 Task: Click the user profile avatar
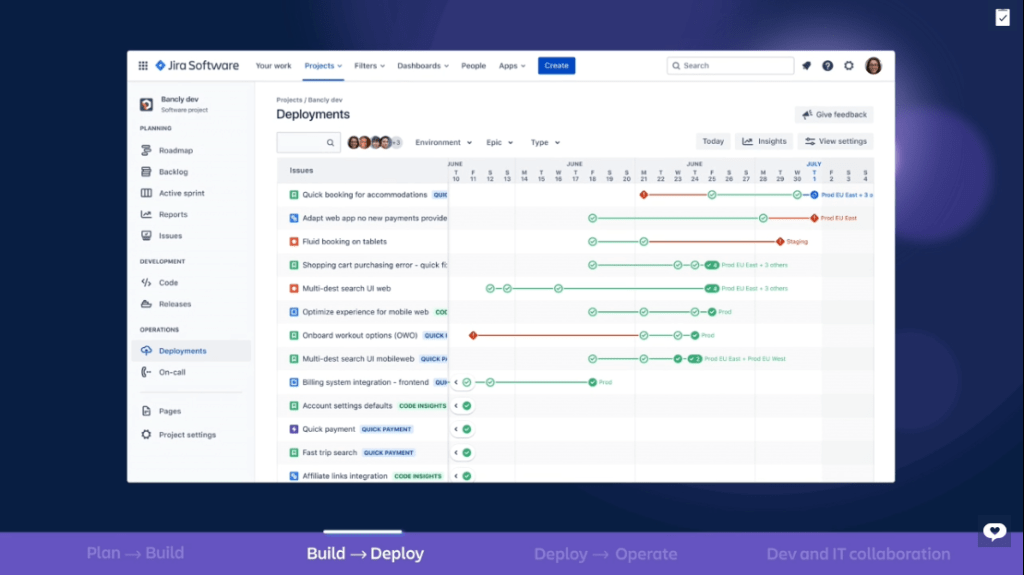click(873, 66)
